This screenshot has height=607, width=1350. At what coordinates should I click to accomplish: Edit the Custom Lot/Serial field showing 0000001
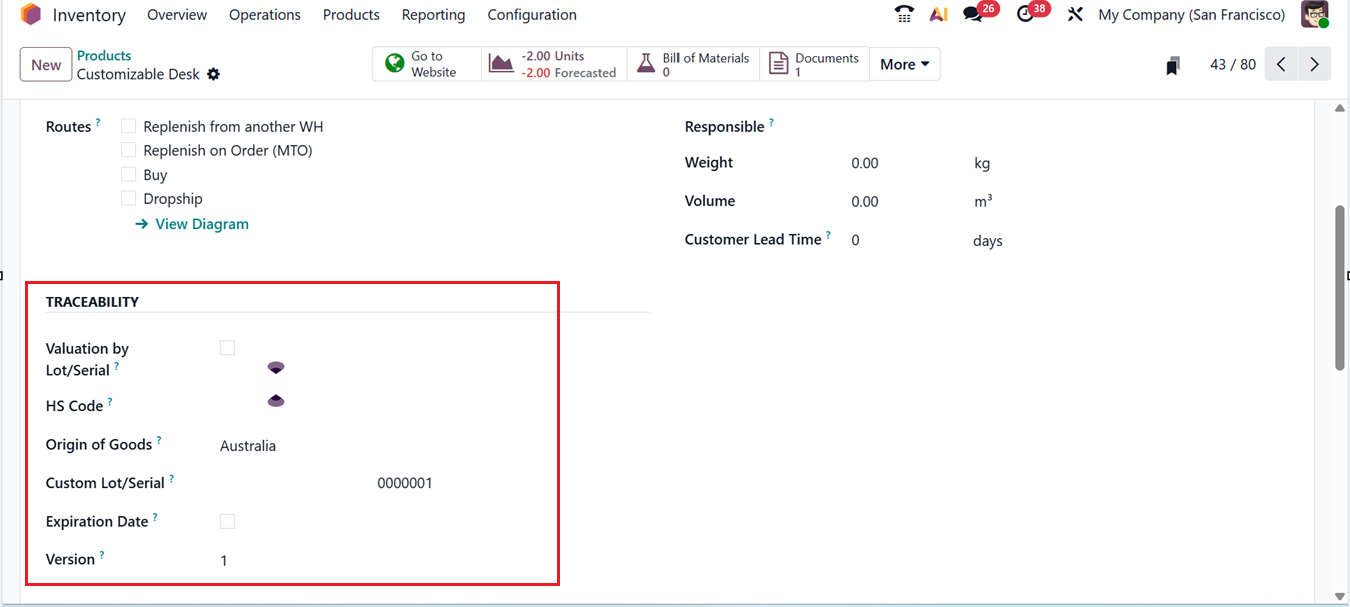tap(405, 482)
